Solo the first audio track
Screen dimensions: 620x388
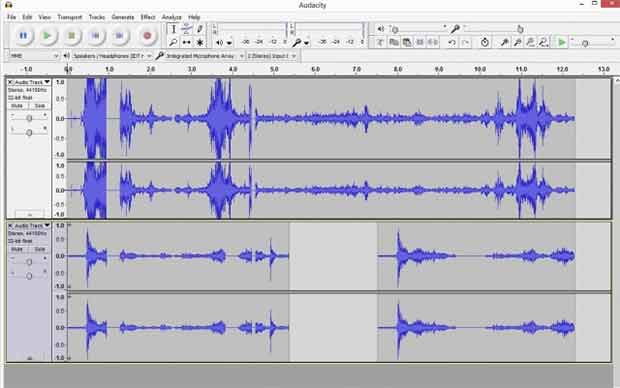40,106
